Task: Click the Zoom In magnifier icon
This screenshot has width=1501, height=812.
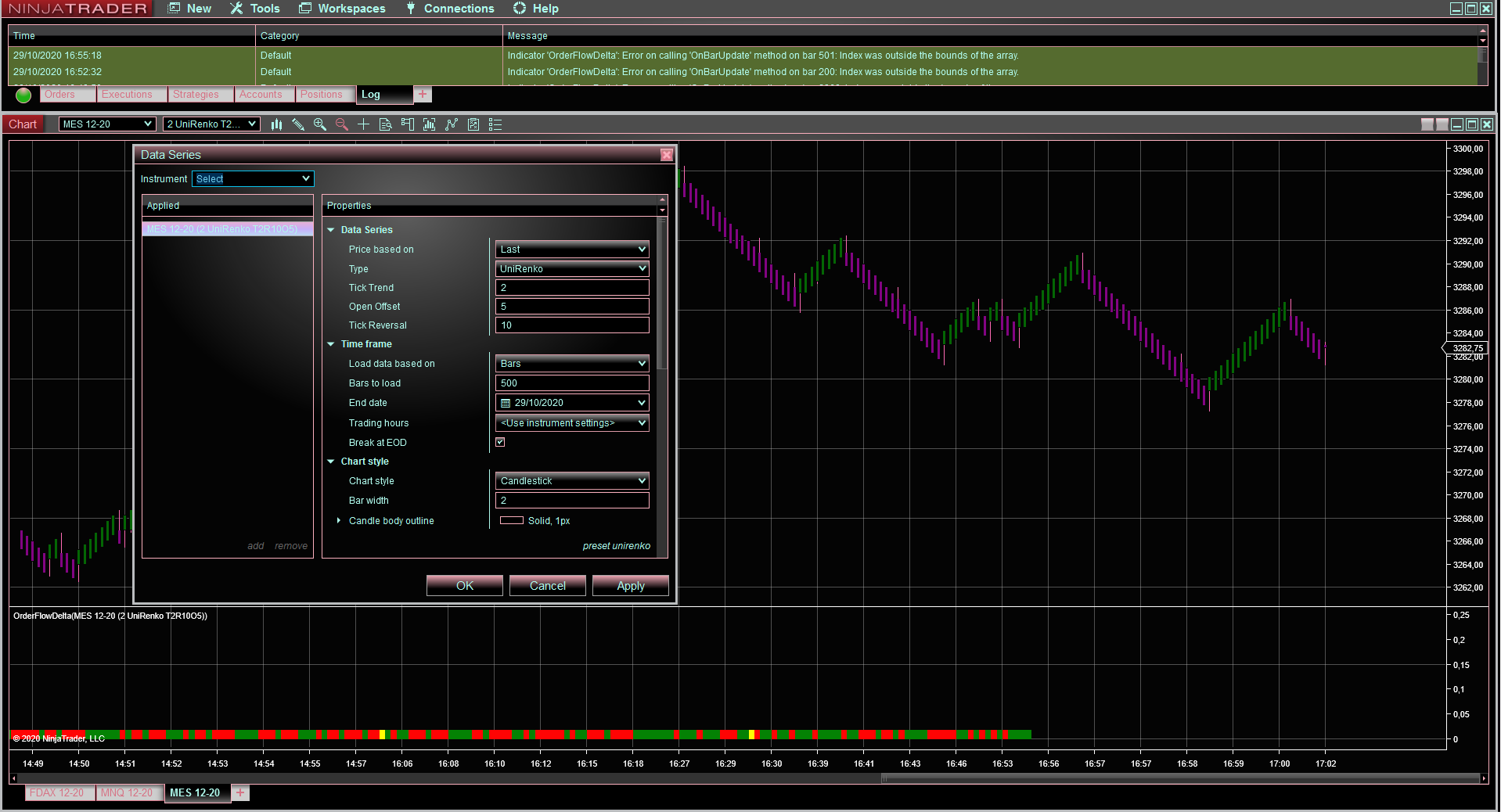Action: pos(320,124)
